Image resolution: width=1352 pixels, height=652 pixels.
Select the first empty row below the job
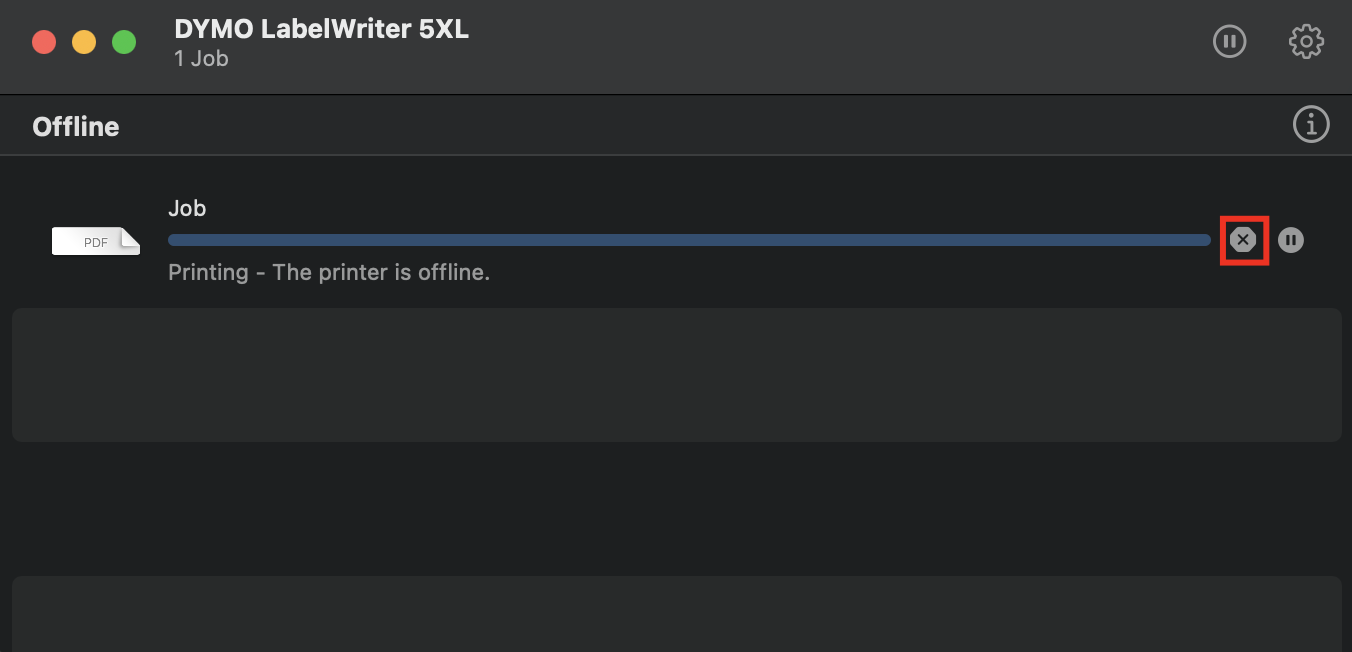[676, 375]
